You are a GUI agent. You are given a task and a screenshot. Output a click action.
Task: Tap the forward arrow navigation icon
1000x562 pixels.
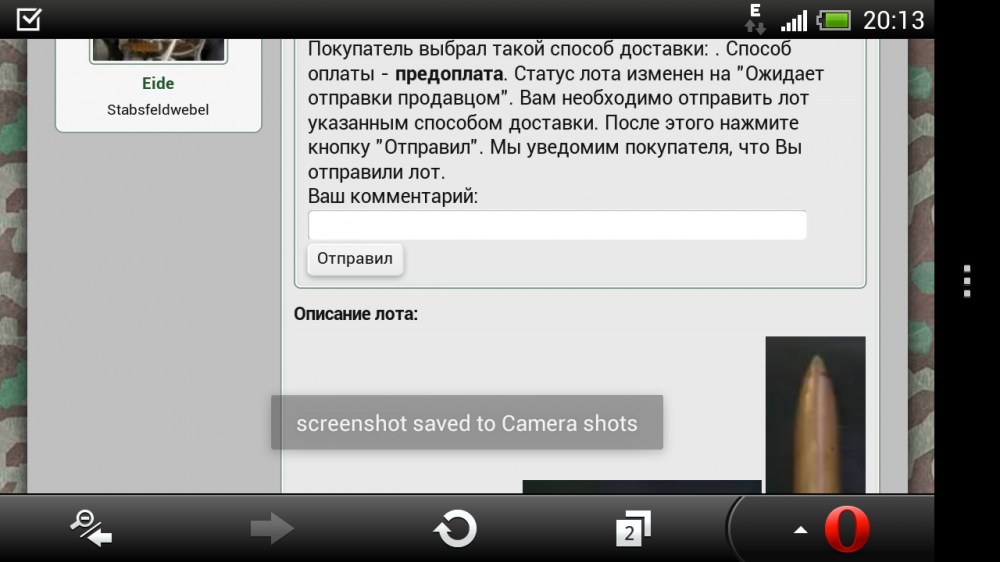point(272,528)
